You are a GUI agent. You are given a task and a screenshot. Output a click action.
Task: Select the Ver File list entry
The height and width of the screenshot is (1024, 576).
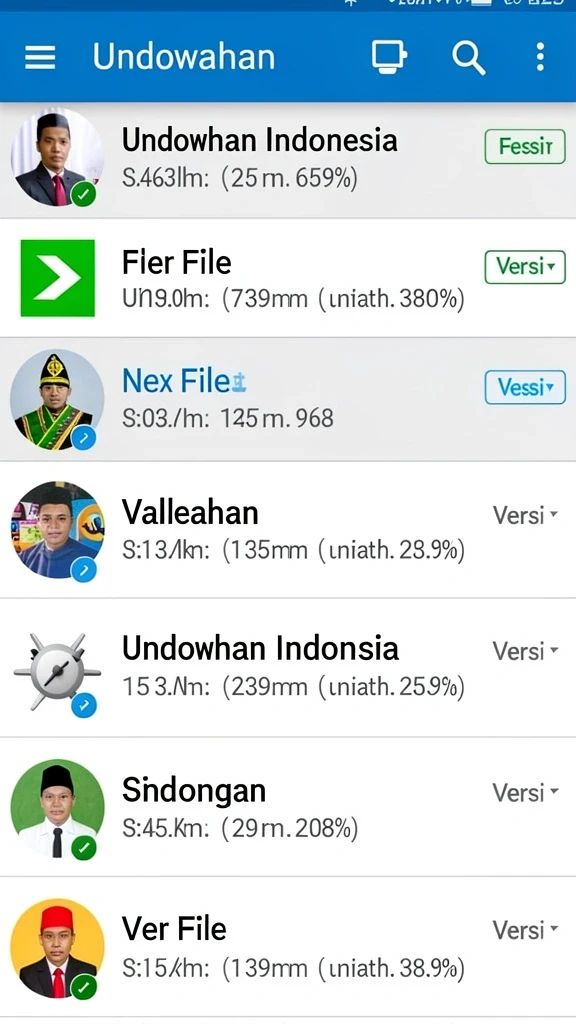pyautogui.click(x=288, y=947)
